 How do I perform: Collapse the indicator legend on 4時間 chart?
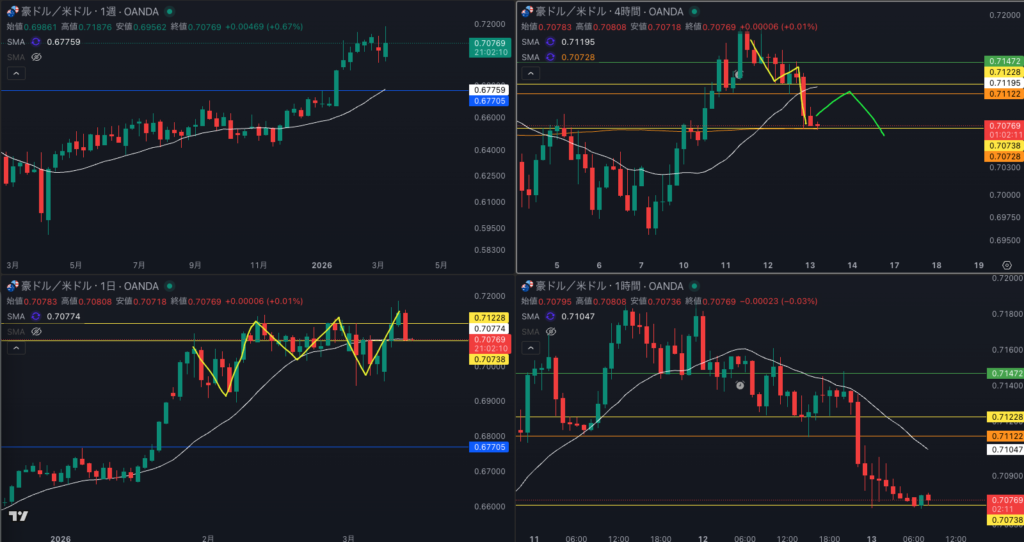530,74
